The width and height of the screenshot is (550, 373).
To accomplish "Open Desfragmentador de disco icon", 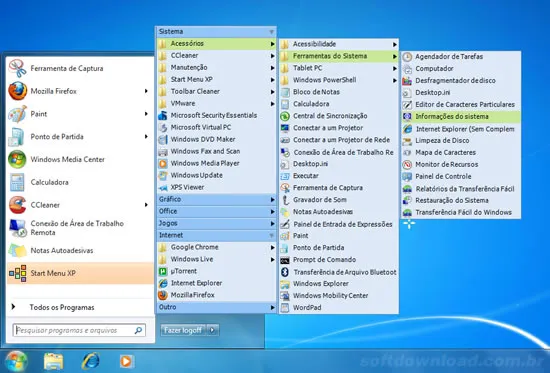I will point(407,81).
